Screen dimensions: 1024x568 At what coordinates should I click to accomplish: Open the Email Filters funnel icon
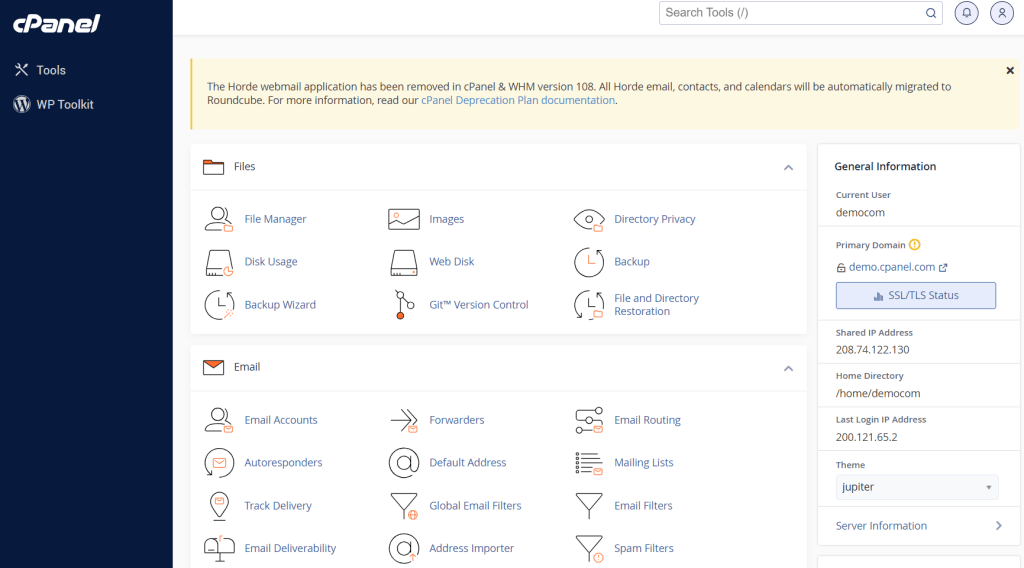pyautogui.click(x=588, y=506)
